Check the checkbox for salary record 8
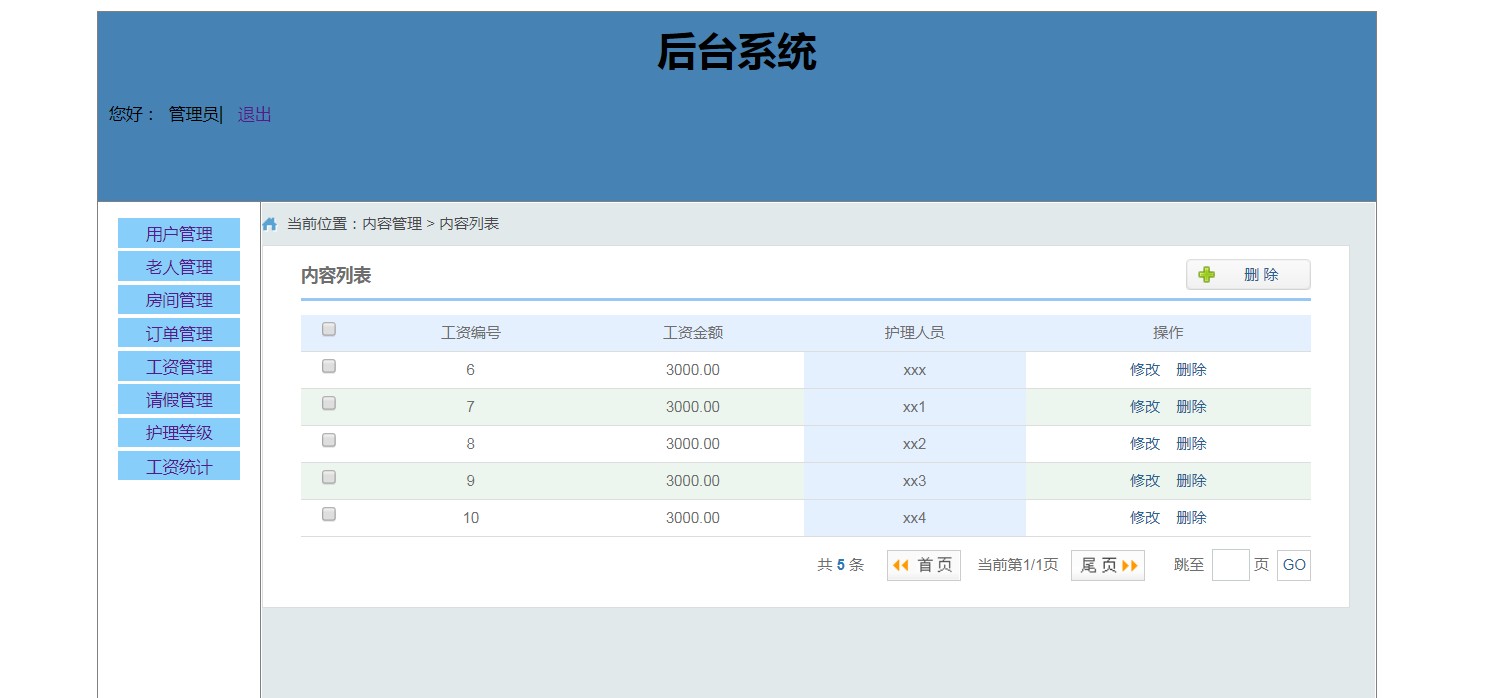 (329, 441)
